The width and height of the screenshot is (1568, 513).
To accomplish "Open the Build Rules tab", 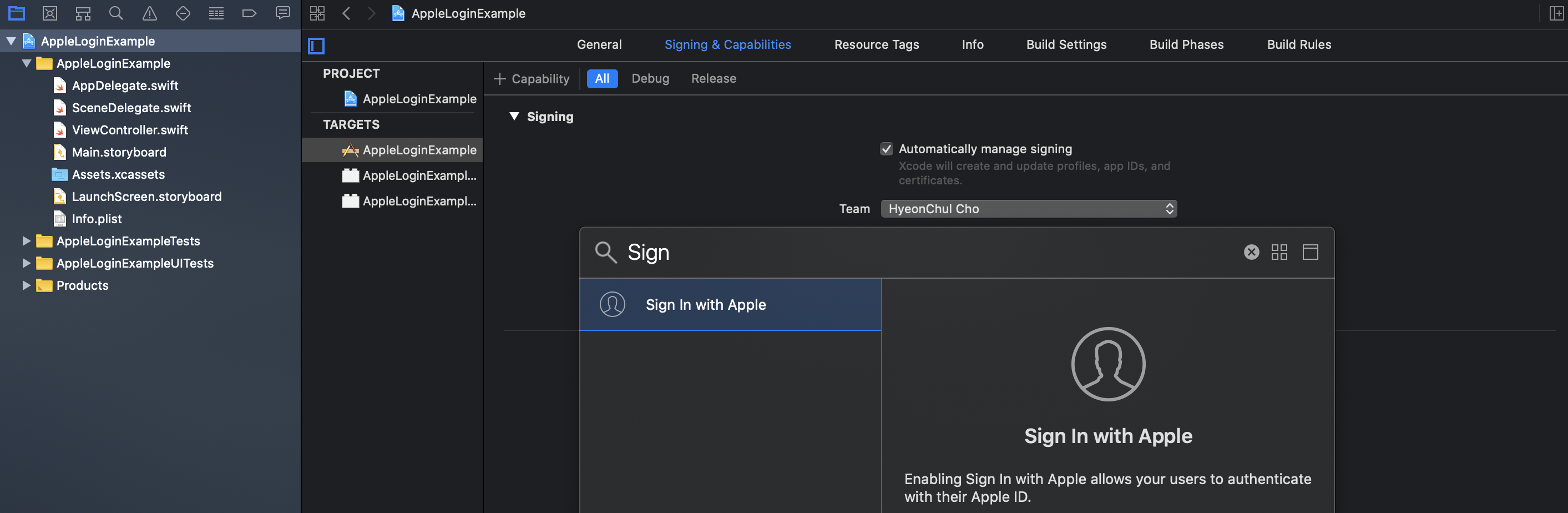I will click(1299, 44).
